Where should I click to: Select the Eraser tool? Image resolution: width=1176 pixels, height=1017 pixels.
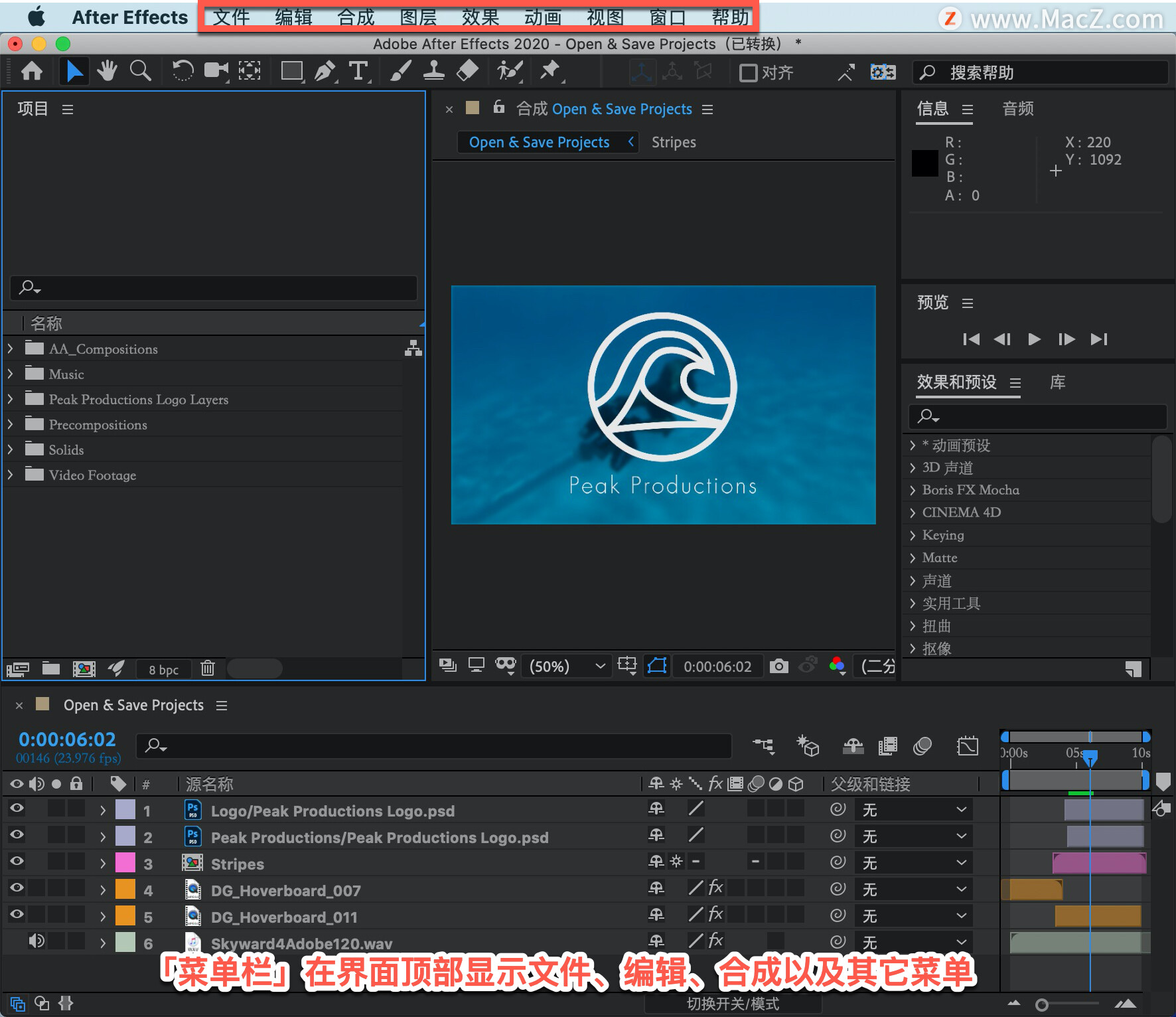(x=467, y=71)
